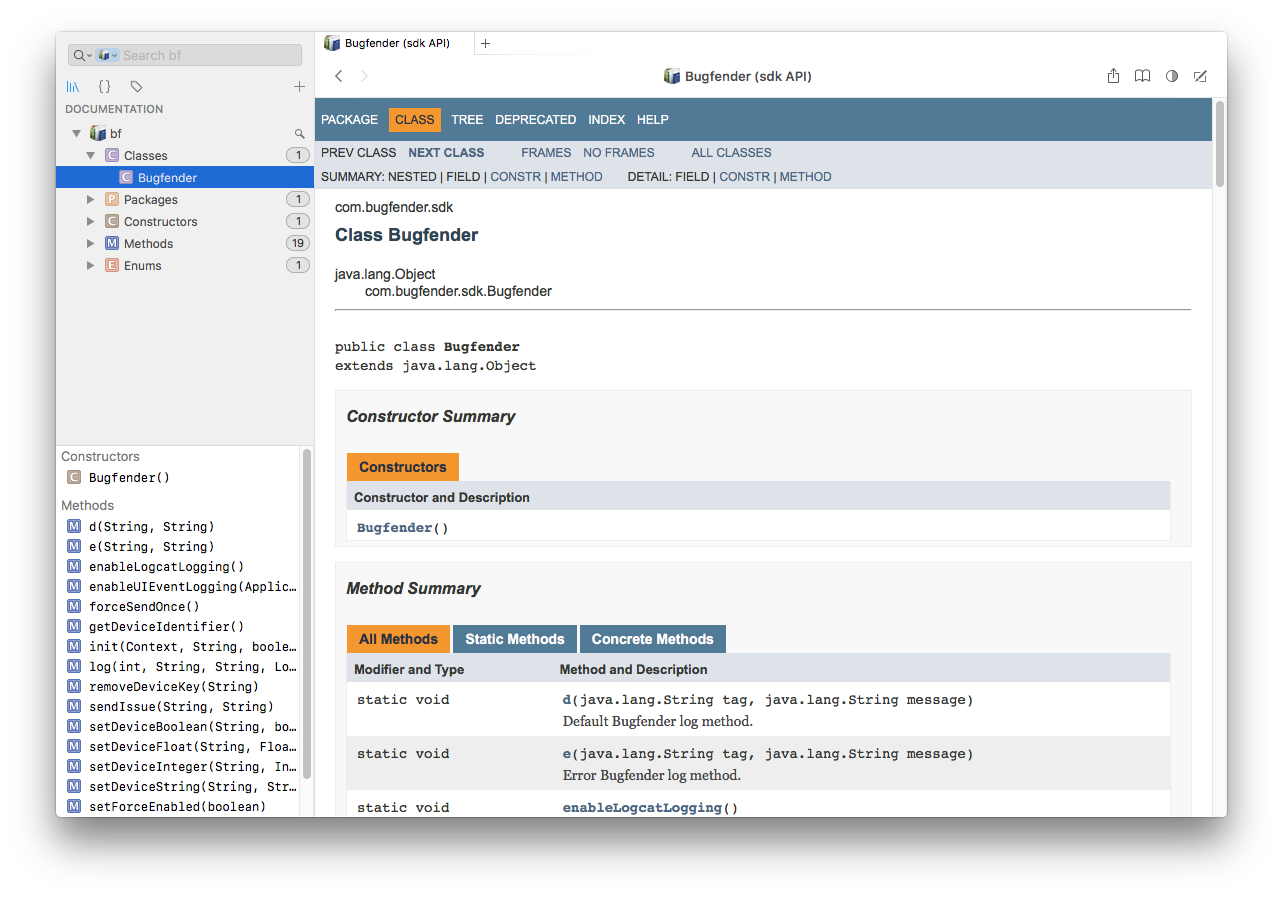This screenshot has width=1283, height=897.
Task: Open a new tab with the plus button
Action: [x=486, y=43]
